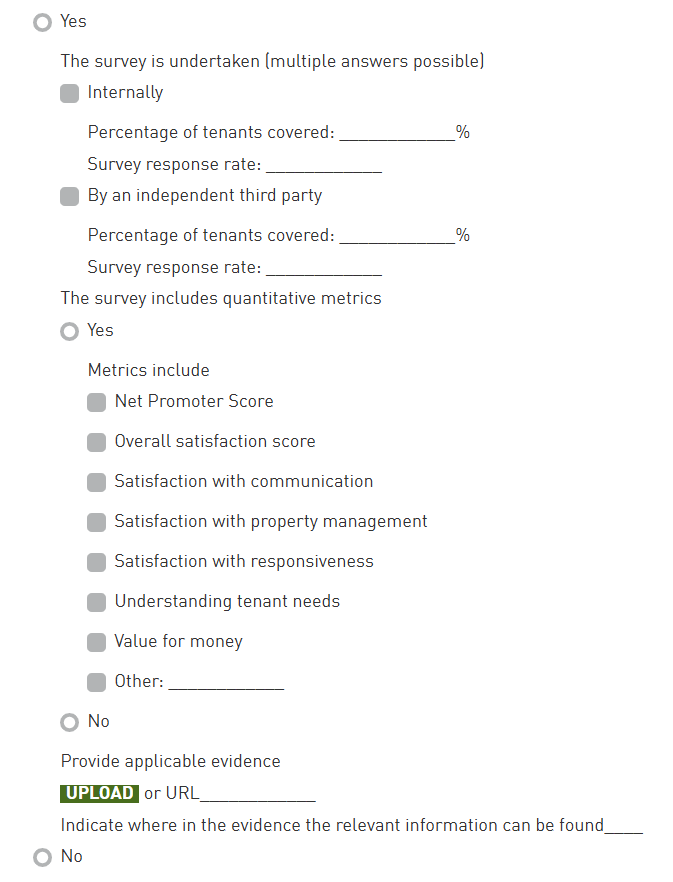Click Survey response rate field under Internally
The width and height of the screenshot is (673, 882).
pyautogui.click(x=323, y=164)
